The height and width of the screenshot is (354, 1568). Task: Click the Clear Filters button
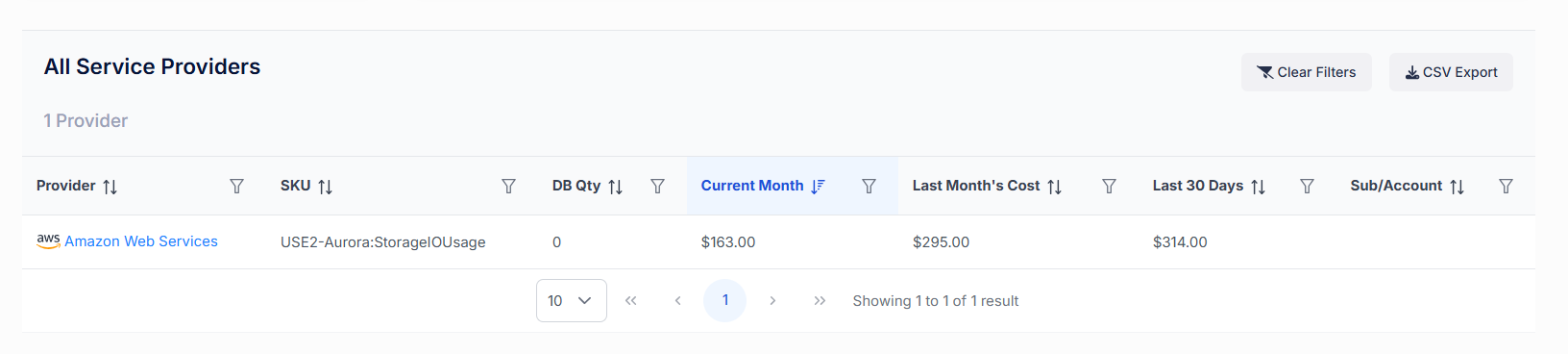[1307, 72]
